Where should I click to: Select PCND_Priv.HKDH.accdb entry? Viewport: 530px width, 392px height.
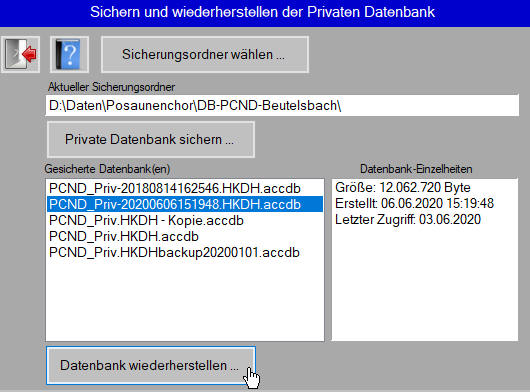(185, 236)
